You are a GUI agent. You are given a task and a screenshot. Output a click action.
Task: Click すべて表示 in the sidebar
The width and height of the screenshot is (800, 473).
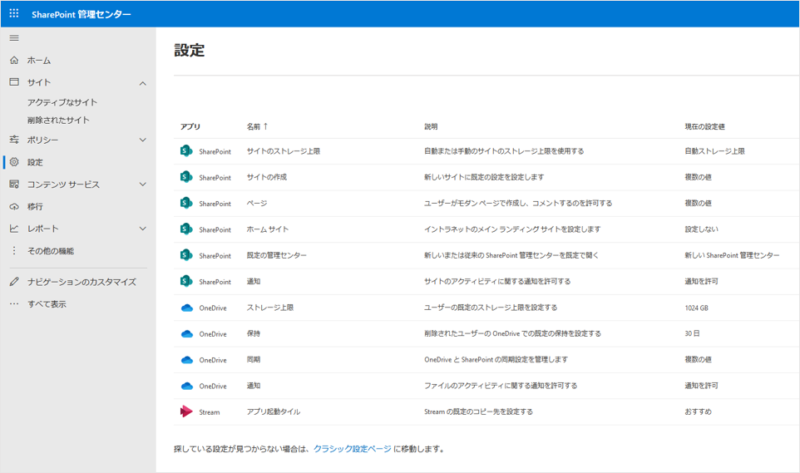pos(47,304)
